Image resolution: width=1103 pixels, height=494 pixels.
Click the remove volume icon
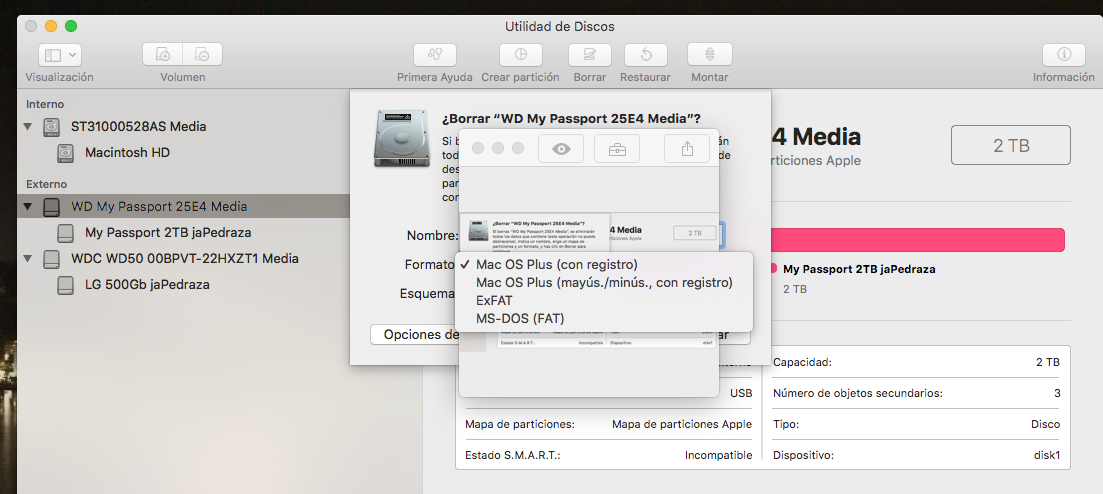(203, 55)
